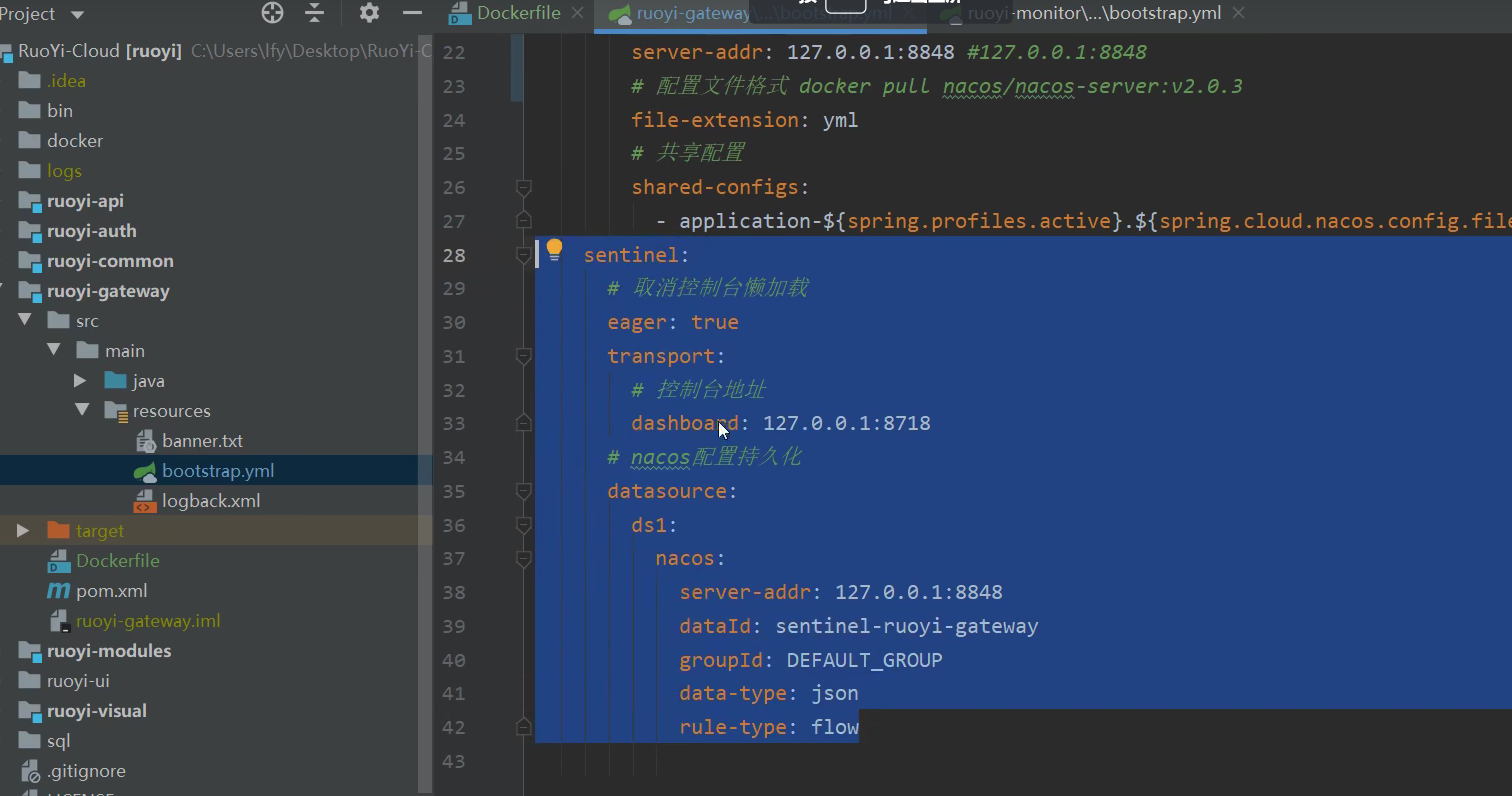Select the bin folder
Image resolution: width=1512 pixels, height=796 pixels.
tap(60, 111)
